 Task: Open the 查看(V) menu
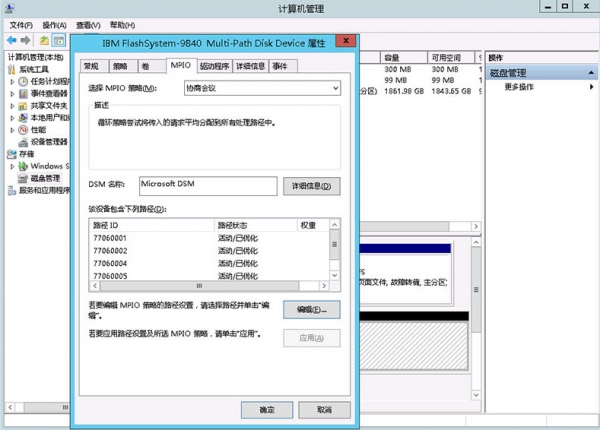click(x=88, y=25)
